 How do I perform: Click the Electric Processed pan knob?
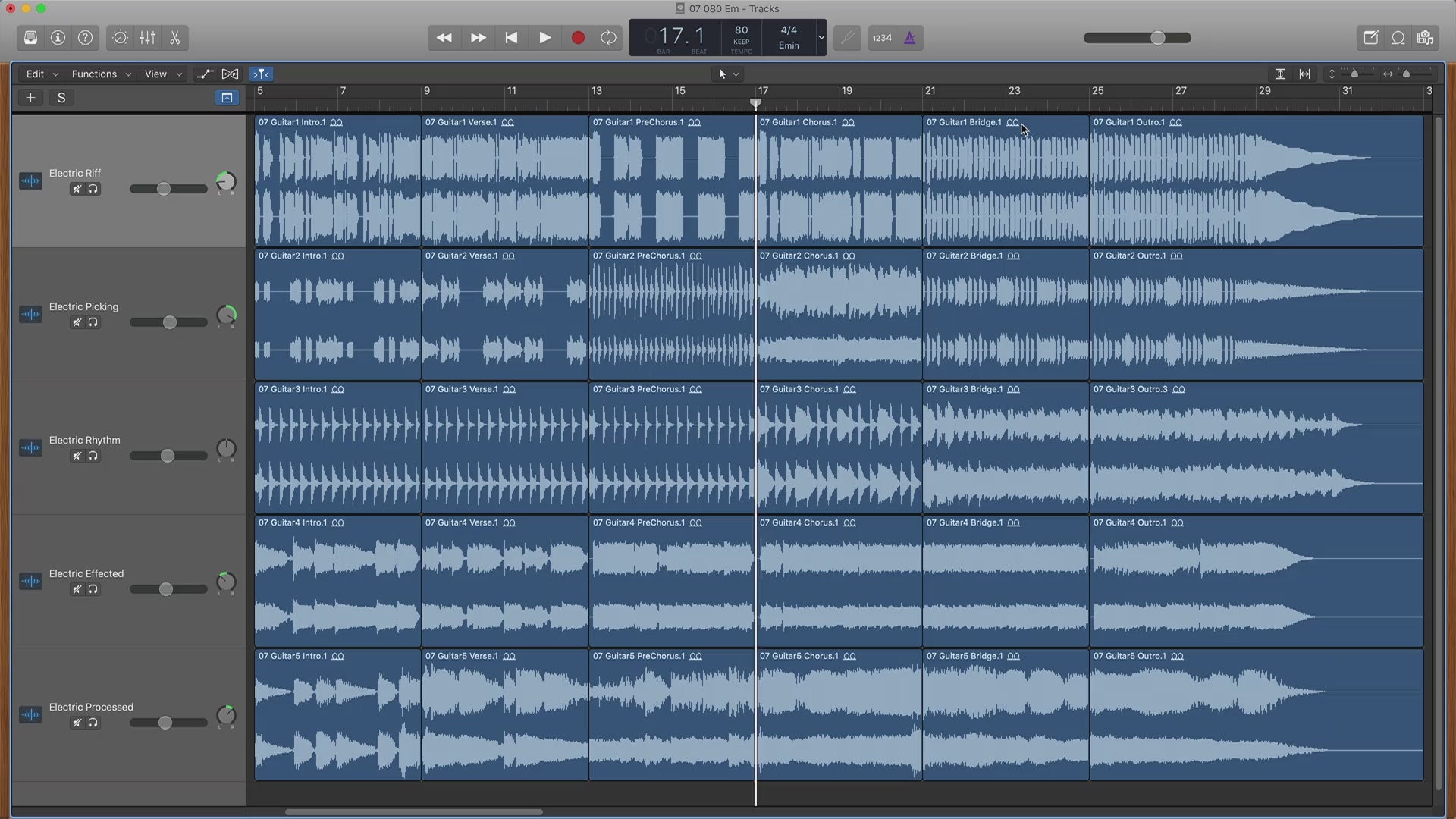(226, 716)
